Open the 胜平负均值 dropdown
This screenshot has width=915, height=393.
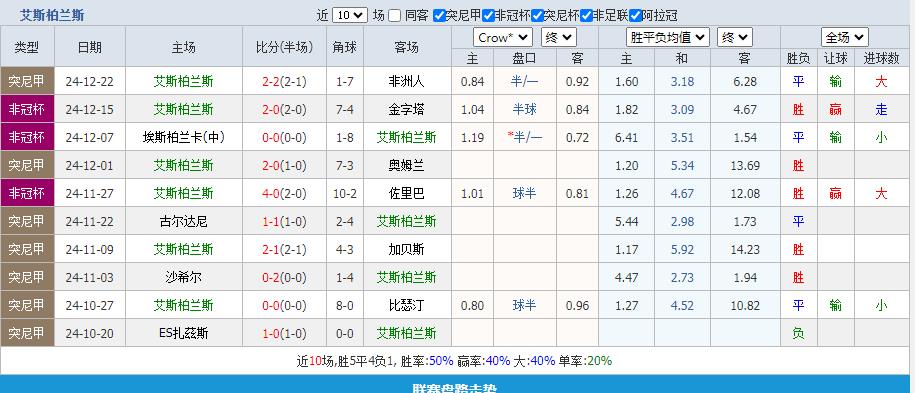[668, 37]
